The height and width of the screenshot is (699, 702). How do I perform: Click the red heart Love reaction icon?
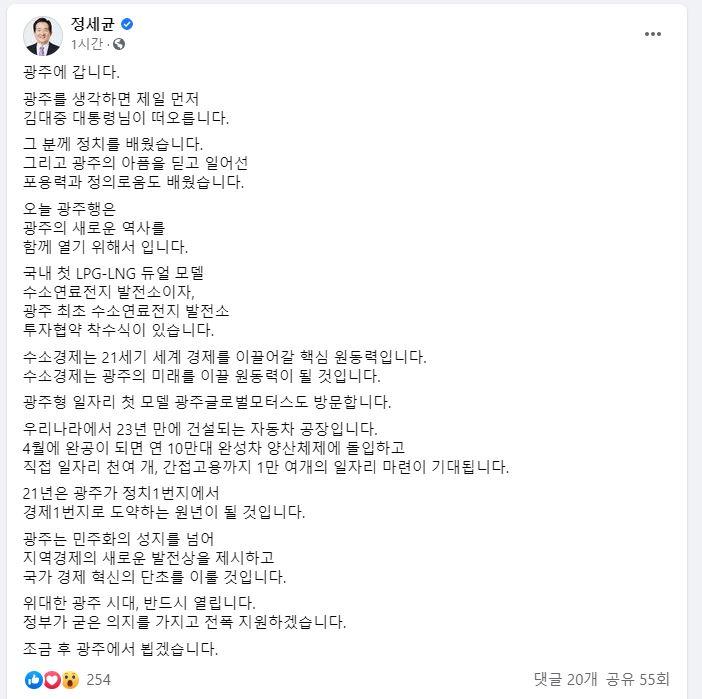(51, 680)
